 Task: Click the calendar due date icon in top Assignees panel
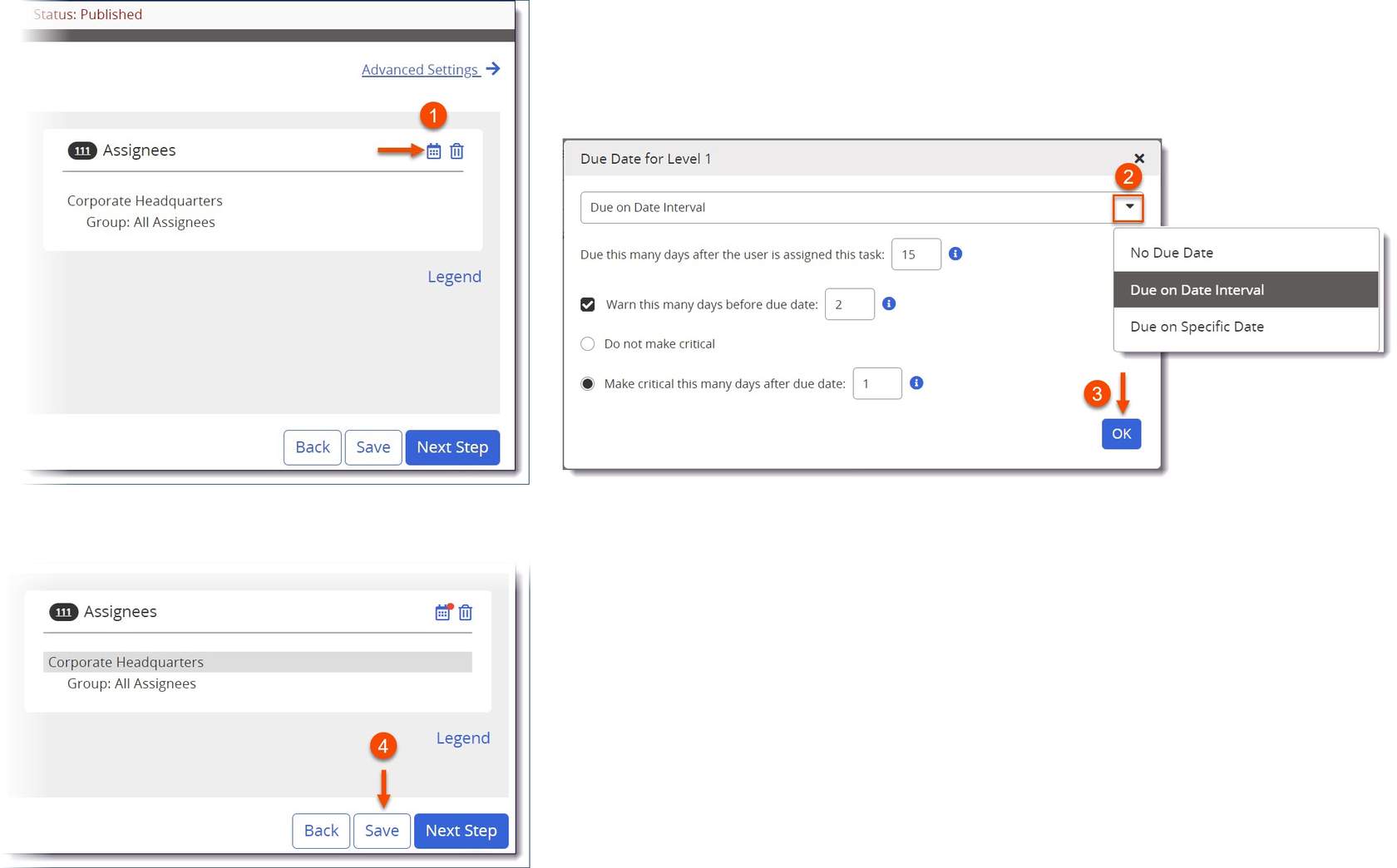click(433, 151)
